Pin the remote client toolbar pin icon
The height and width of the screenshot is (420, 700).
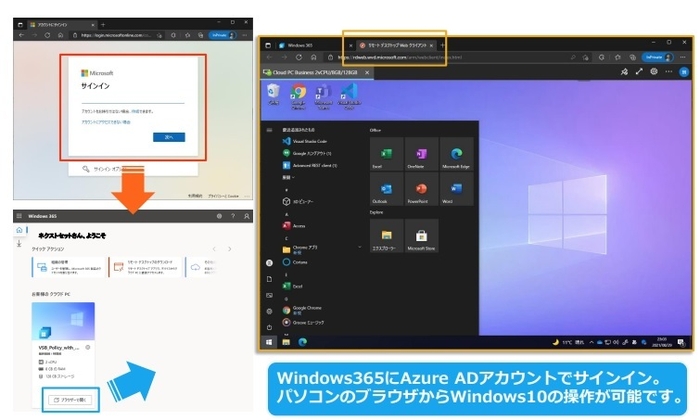(624, 71)
